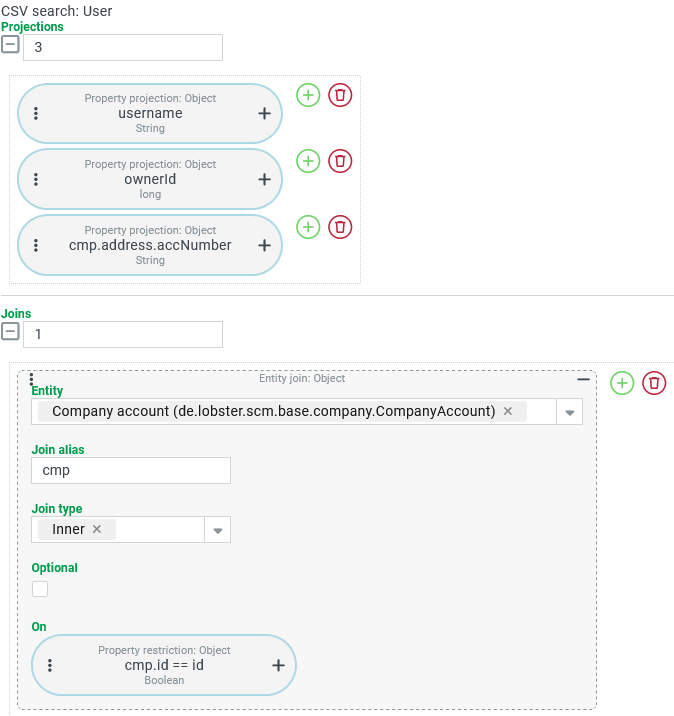Collapse the Projections list
The width and height of the screenshot is (674, 716).
10,45
